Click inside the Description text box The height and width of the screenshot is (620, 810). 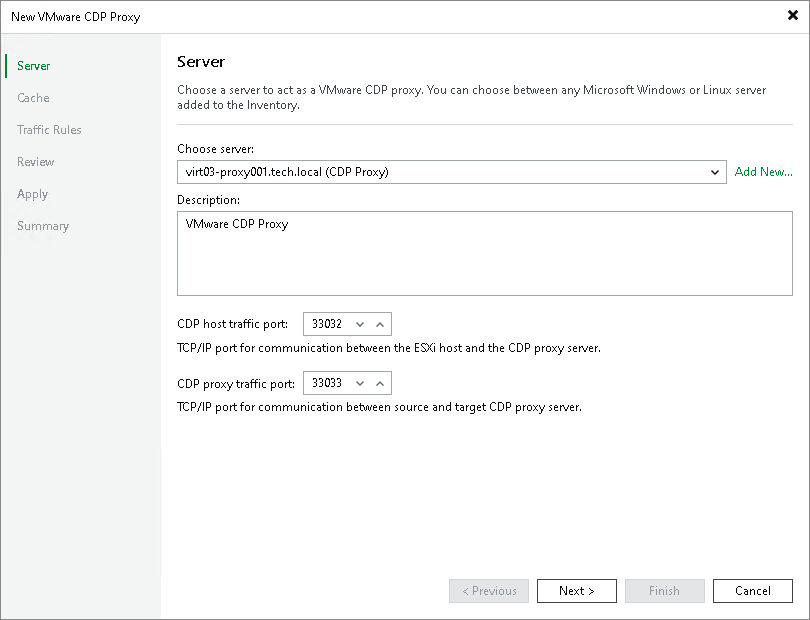[485, 253]
